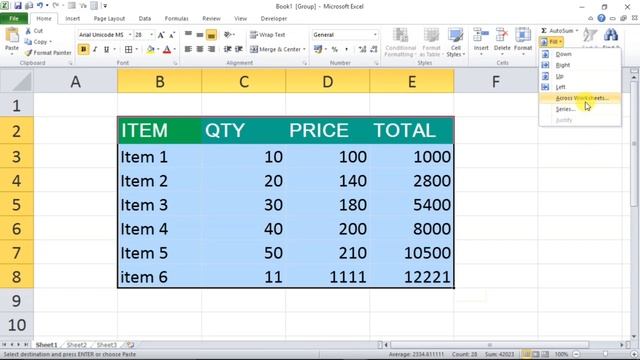Switch to the Formulas ribbon tab
Screen dimensions: 640x360
[176, 18]
